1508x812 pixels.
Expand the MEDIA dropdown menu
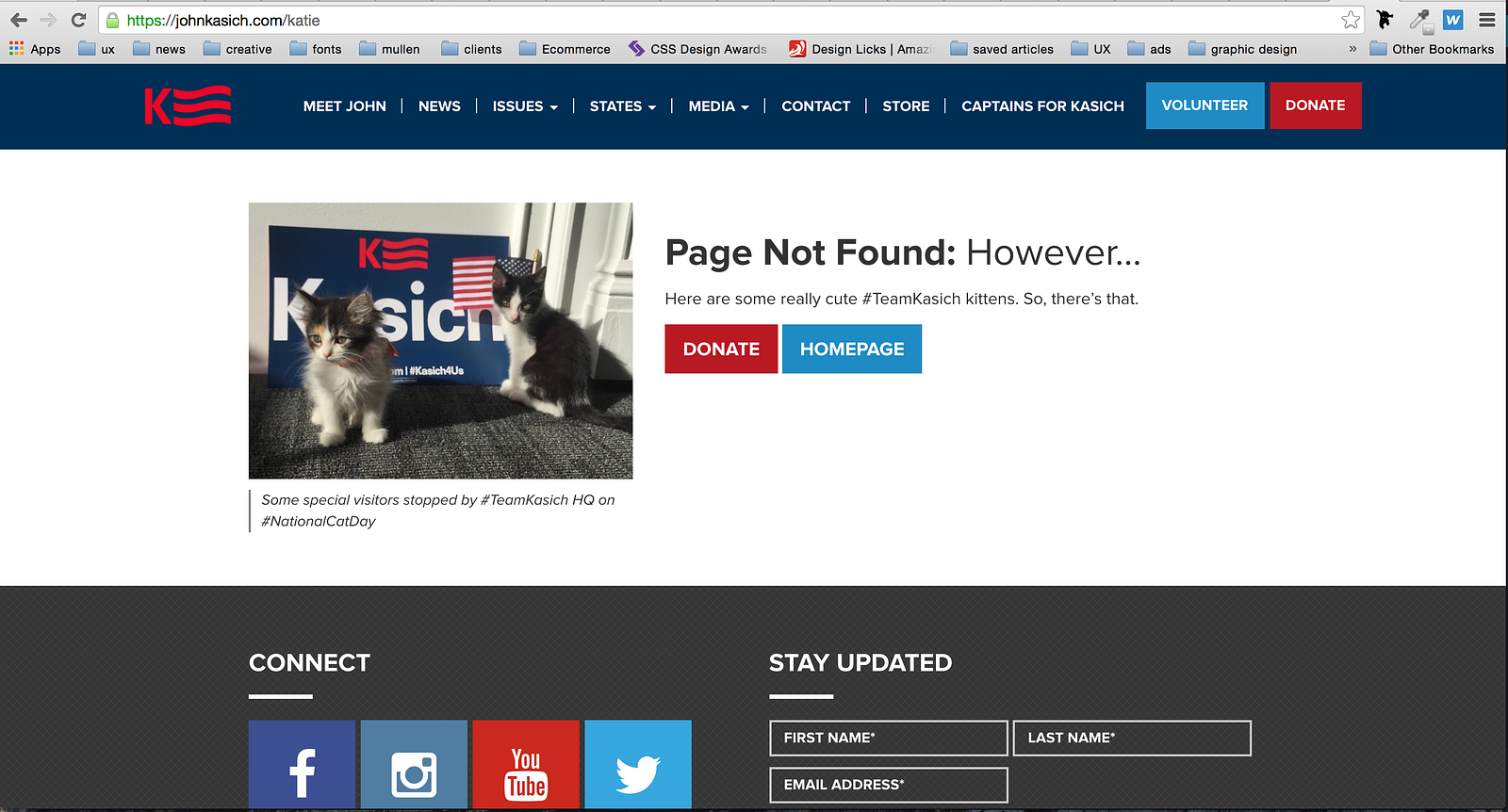(x=719, y=106)
